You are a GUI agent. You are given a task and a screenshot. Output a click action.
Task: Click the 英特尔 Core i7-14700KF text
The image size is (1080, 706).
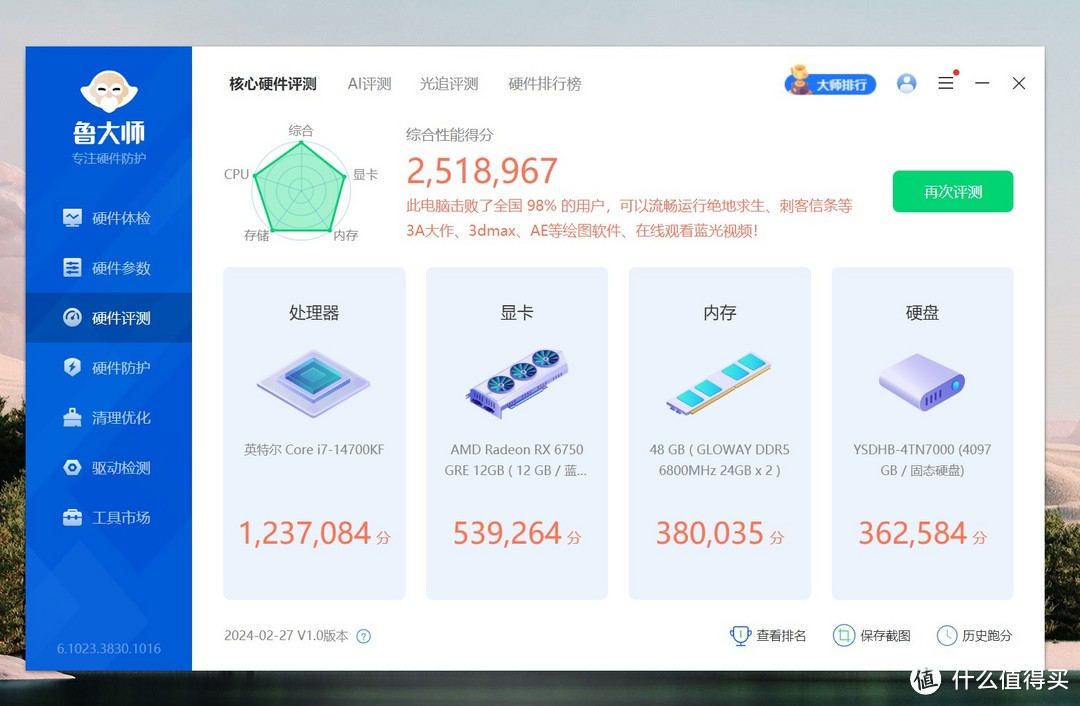point(313,450)
